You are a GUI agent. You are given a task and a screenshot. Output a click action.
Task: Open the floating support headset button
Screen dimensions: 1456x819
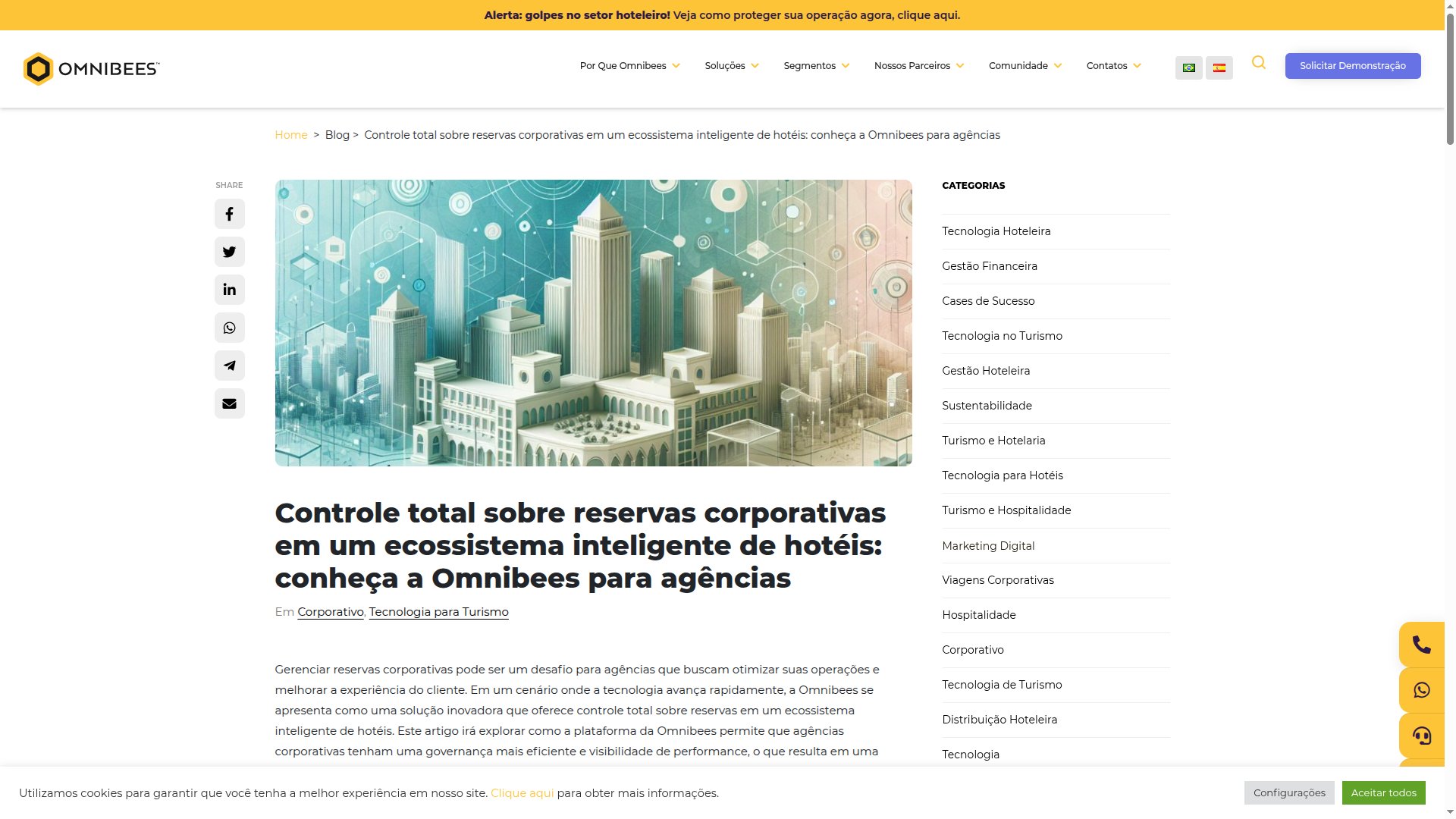(x=1421, y=735)
